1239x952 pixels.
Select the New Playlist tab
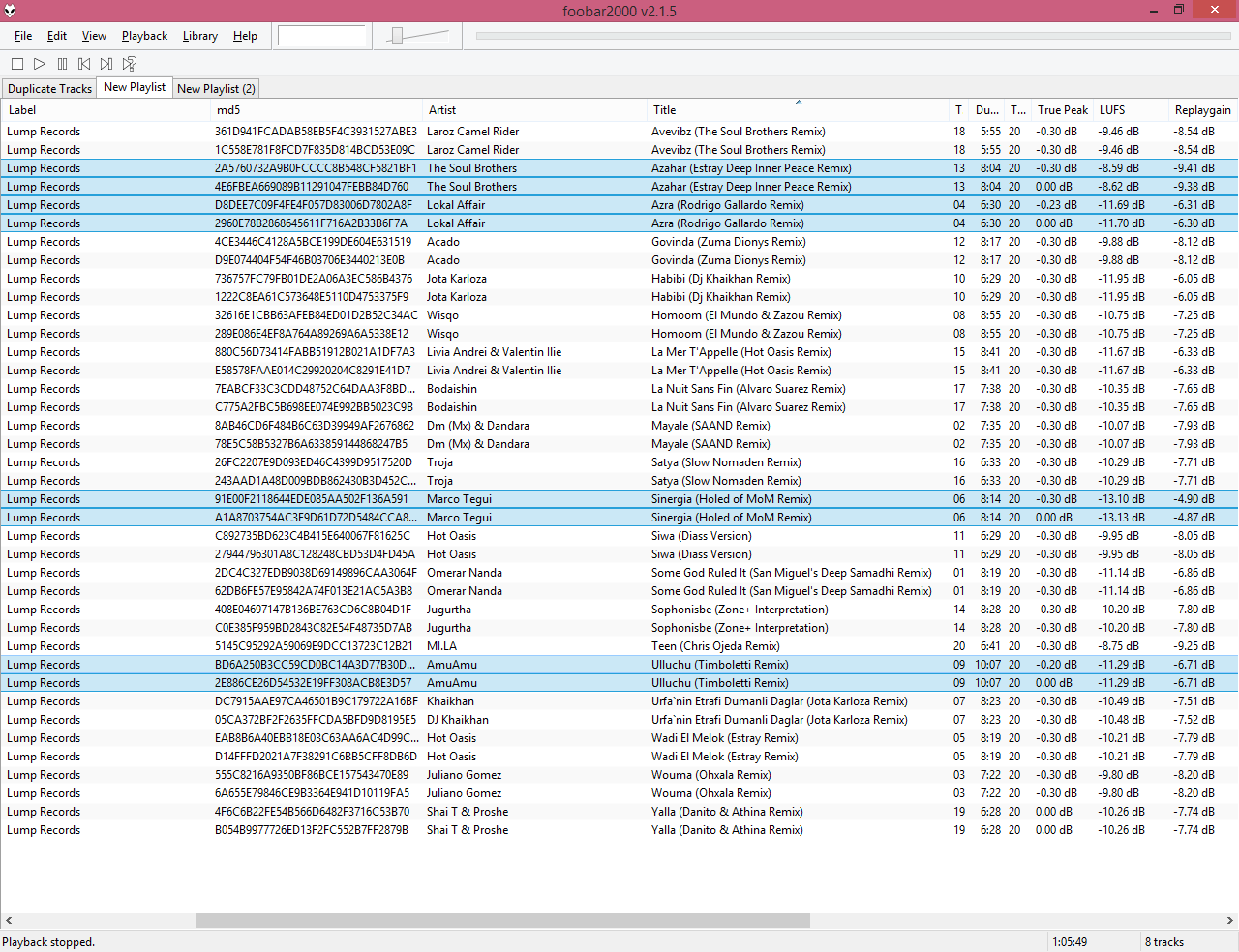[x=135, y=87]
